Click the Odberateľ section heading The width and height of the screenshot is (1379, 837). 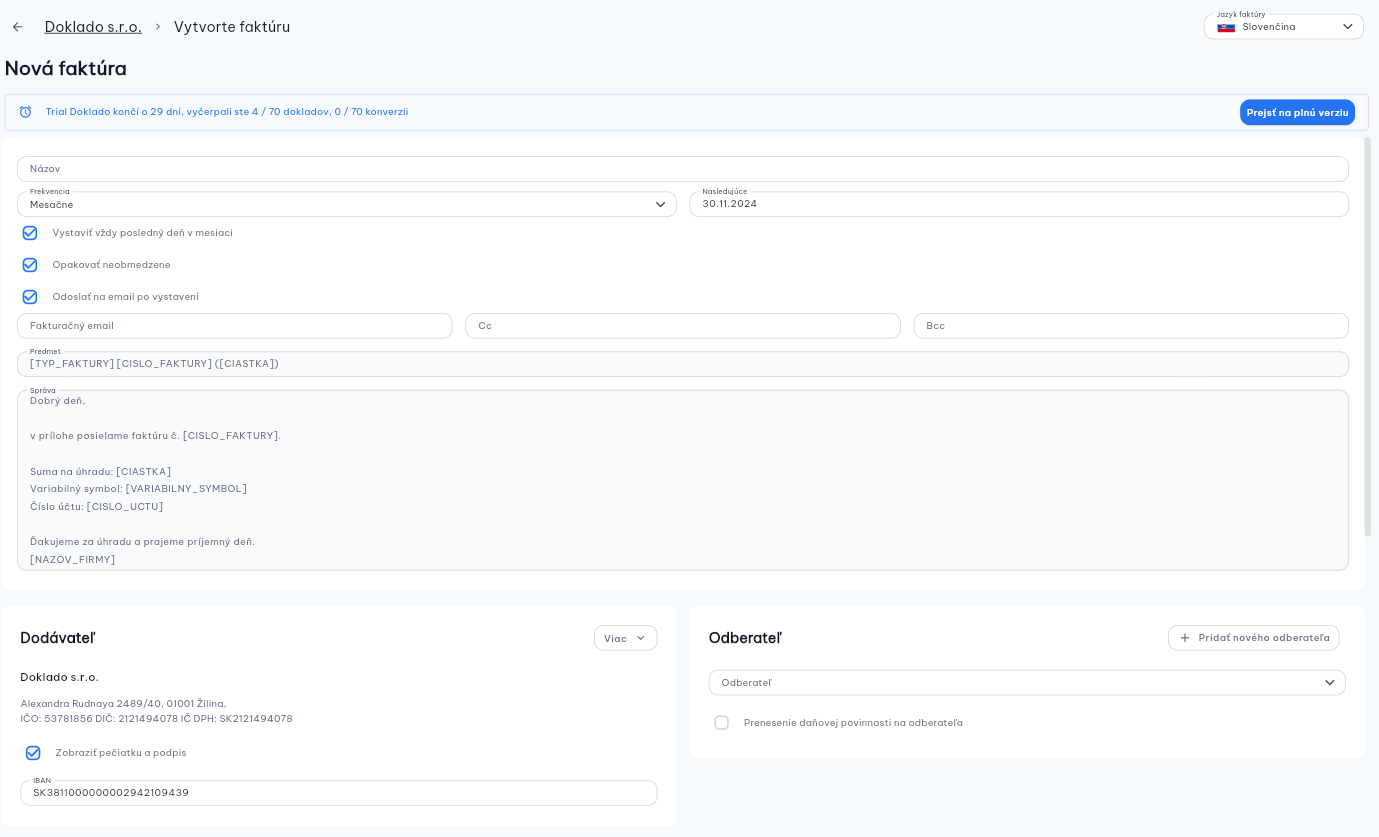point(745,638)
